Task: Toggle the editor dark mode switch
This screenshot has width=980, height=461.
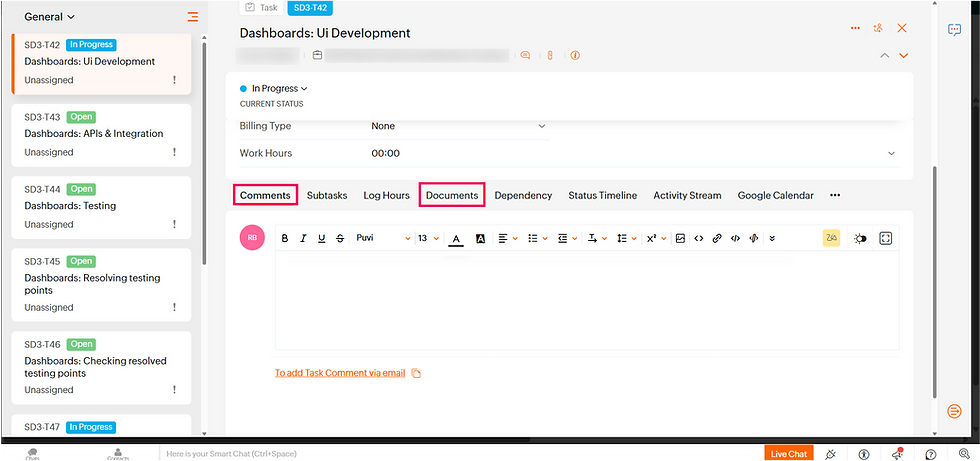Action: click(x=861, y=238)
